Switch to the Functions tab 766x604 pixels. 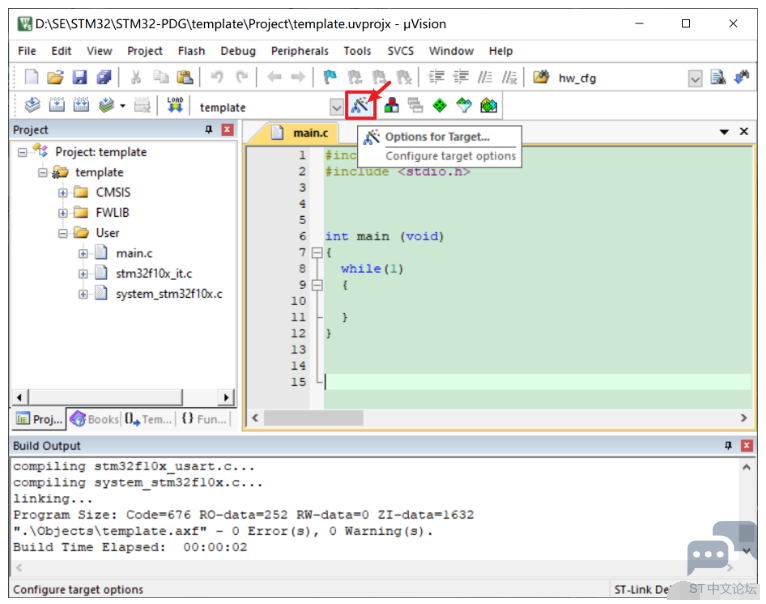pos(204,419)
